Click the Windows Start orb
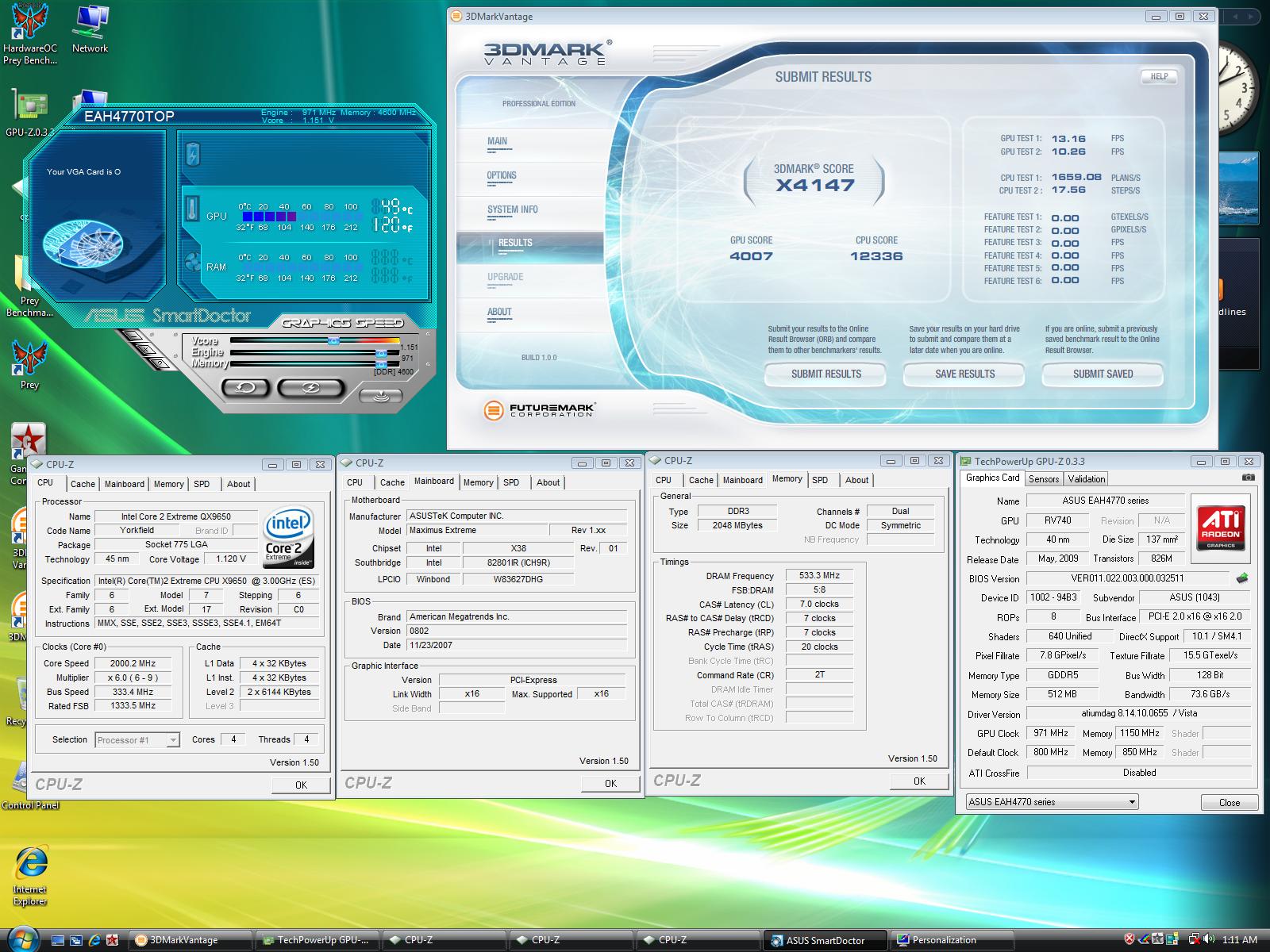The height and width of the screenshot is (952, 1270). 22,939
